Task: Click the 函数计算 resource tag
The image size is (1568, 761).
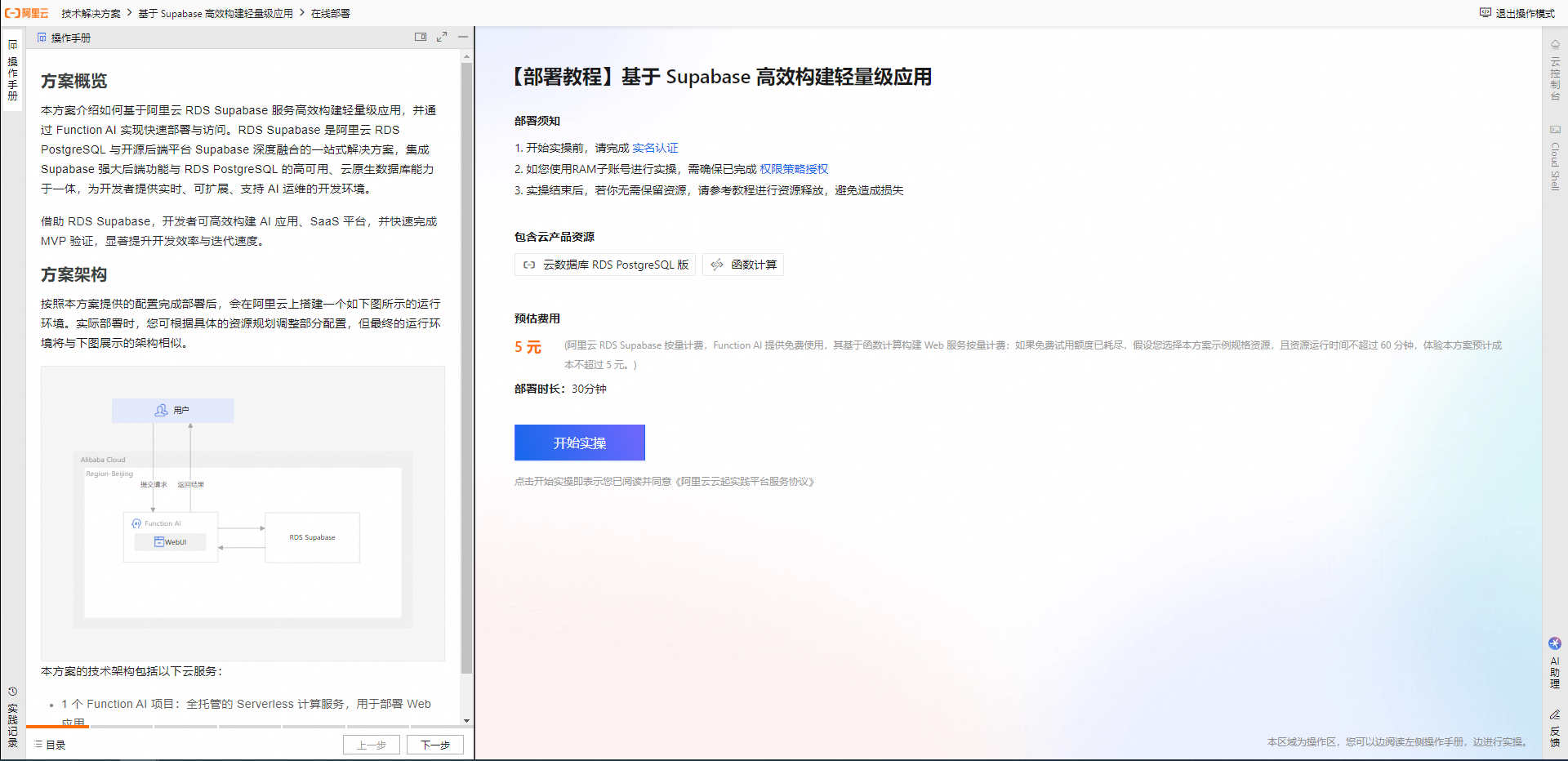Action: click(743, 265)
